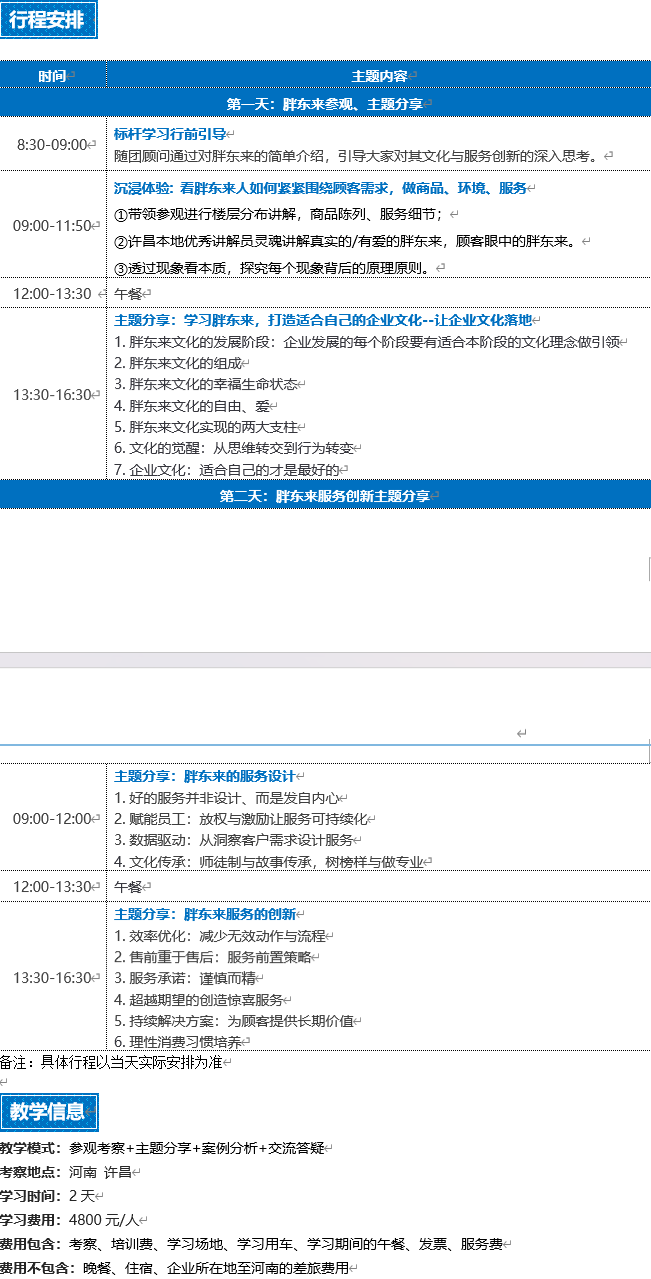651x1279 pixels.
Task: Click the 12:00-13:30 cell on day one
Action: (53, 293)
